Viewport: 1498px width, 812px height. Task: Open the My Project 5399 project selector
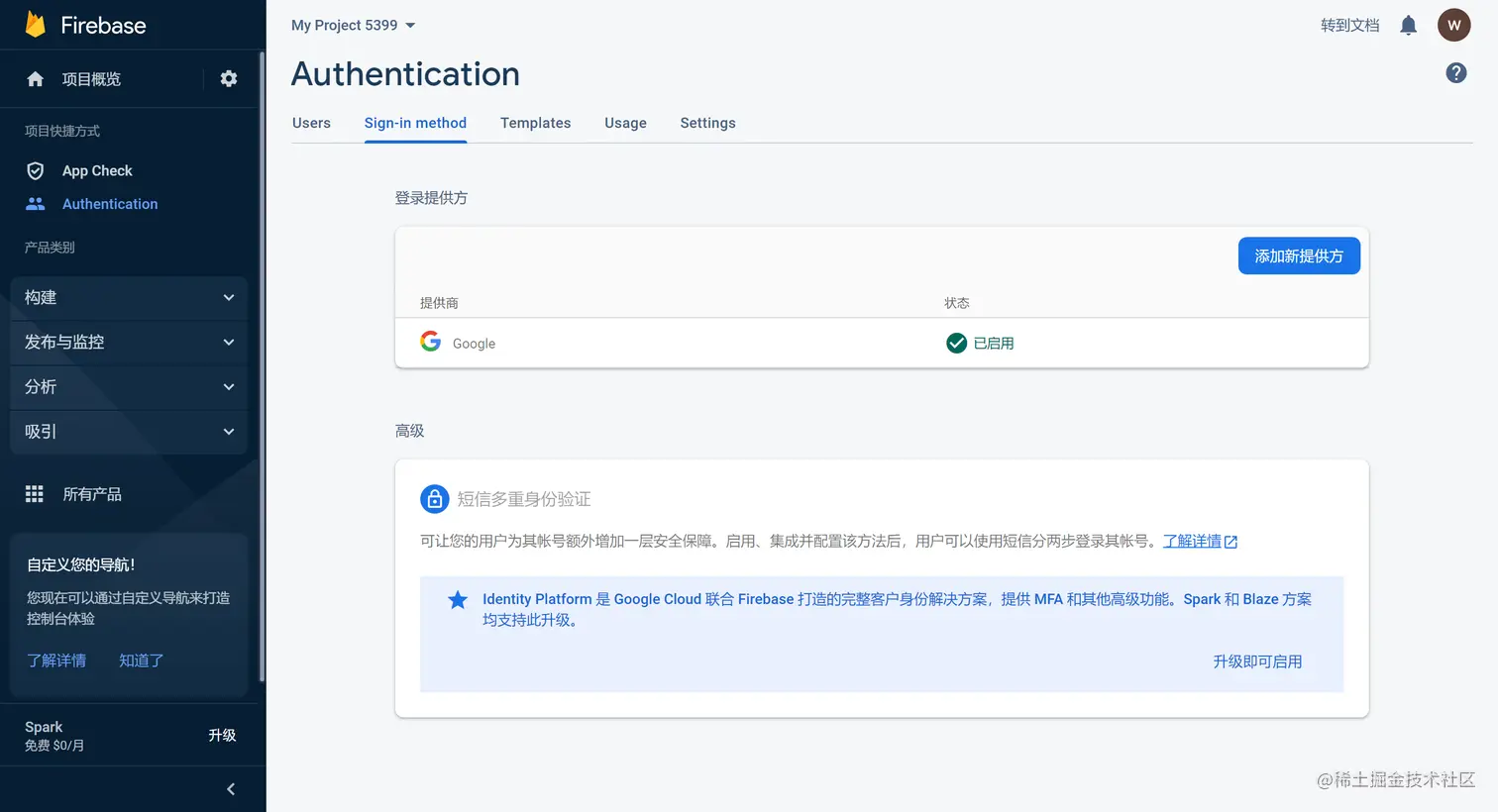tap(354, 25)
